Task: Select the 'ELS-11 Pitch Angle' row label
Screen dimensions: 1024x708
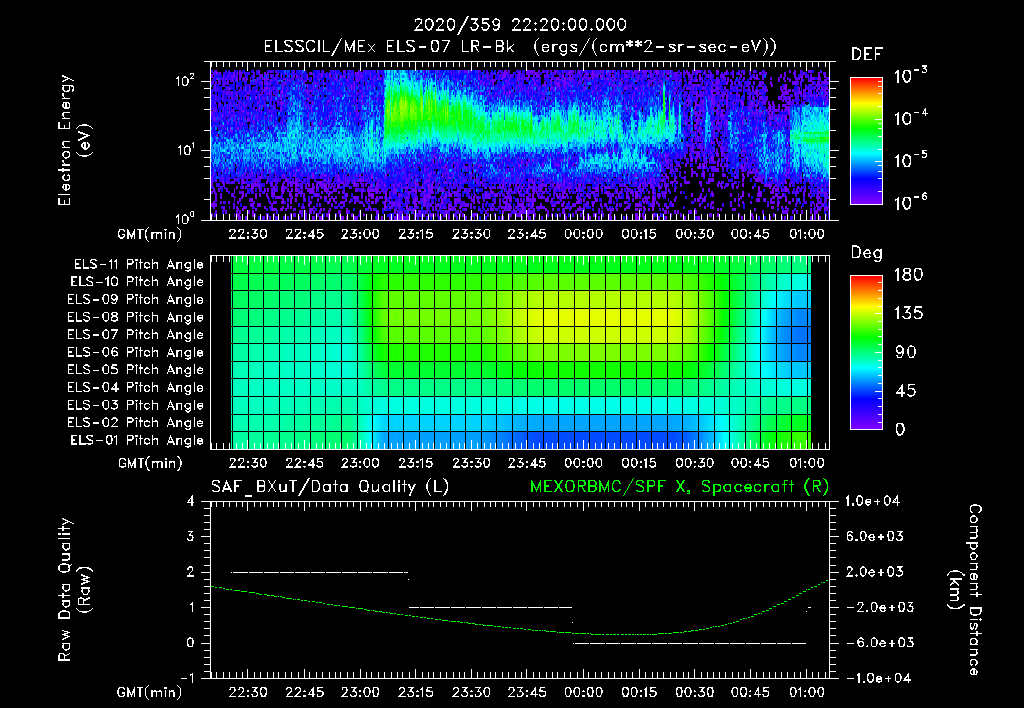Action: pyautogui.click(x=138, y=265)
